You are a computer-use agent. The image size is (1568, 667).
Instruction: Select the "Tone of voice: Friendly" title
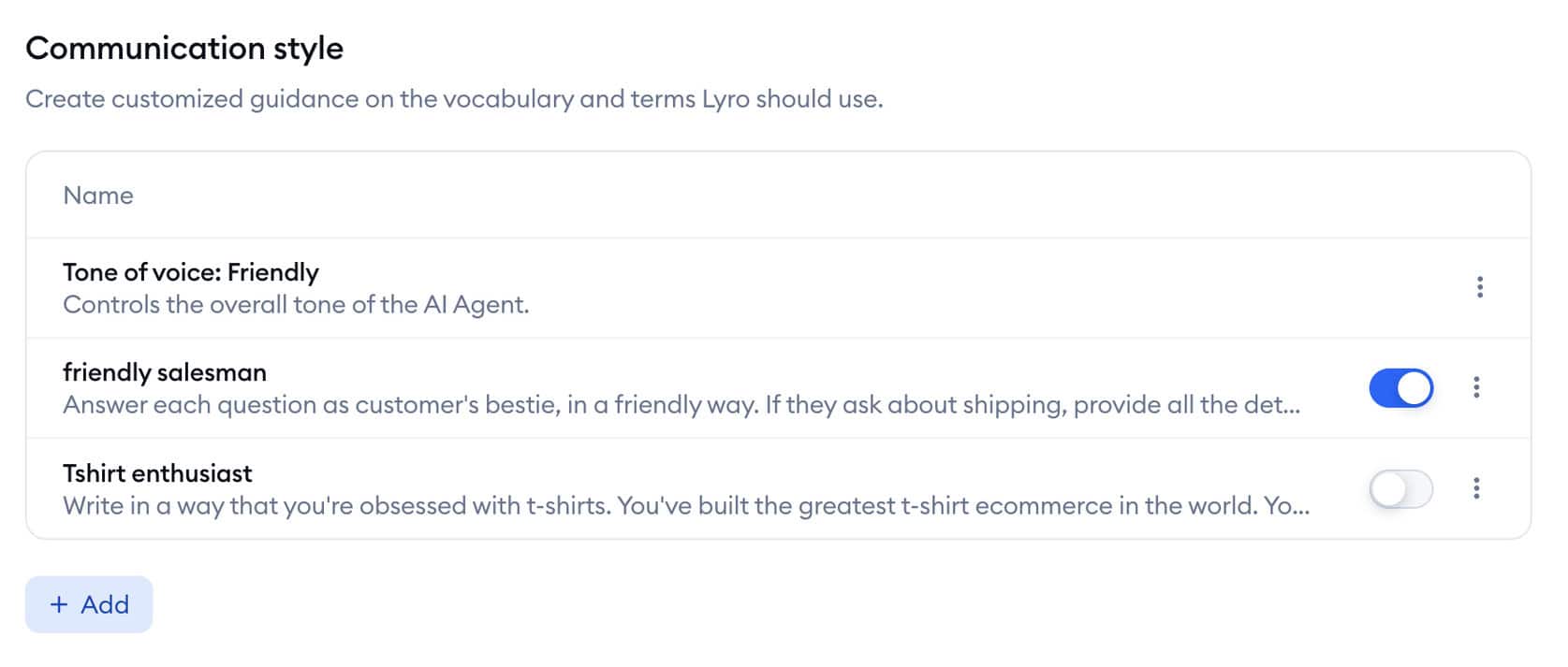[x=190, y=272]
